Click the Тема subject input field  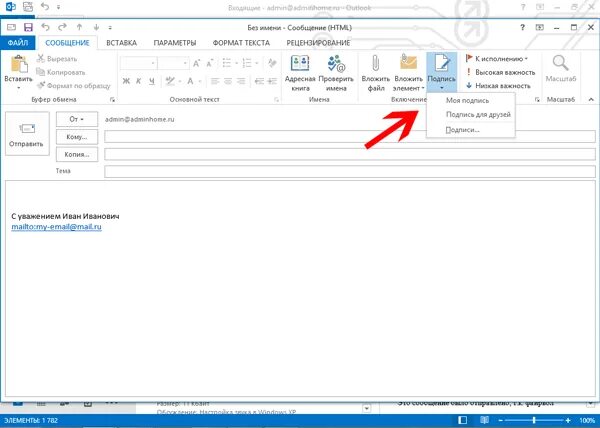(x=350, y=171)
